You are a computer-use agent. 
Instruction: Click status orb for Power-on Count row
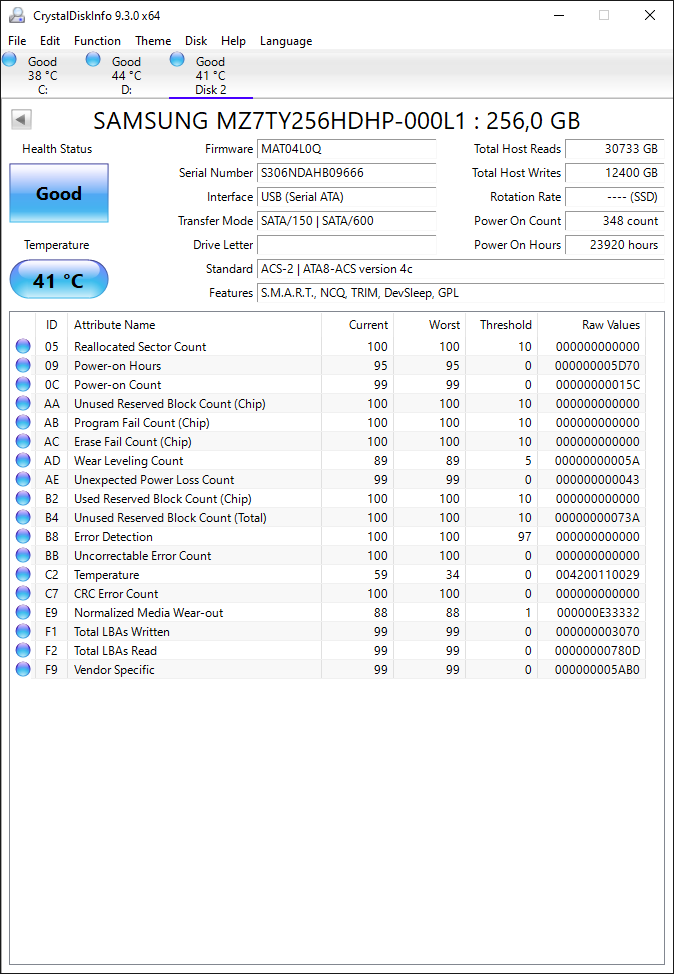(23, 385)
